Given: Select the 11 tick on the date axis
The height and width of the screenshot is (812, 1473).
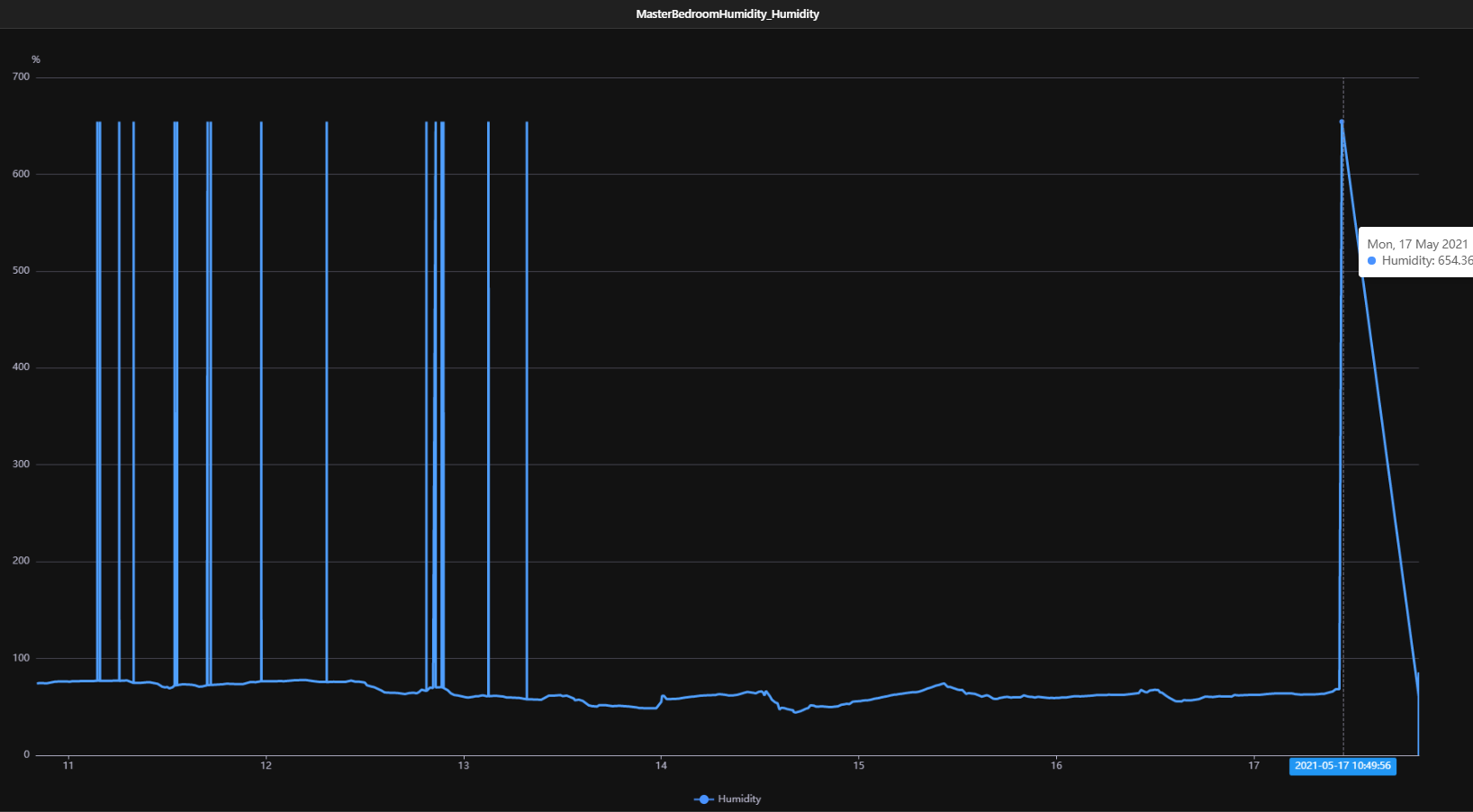Looking at the screenshot, I should (x=68, y=766).
